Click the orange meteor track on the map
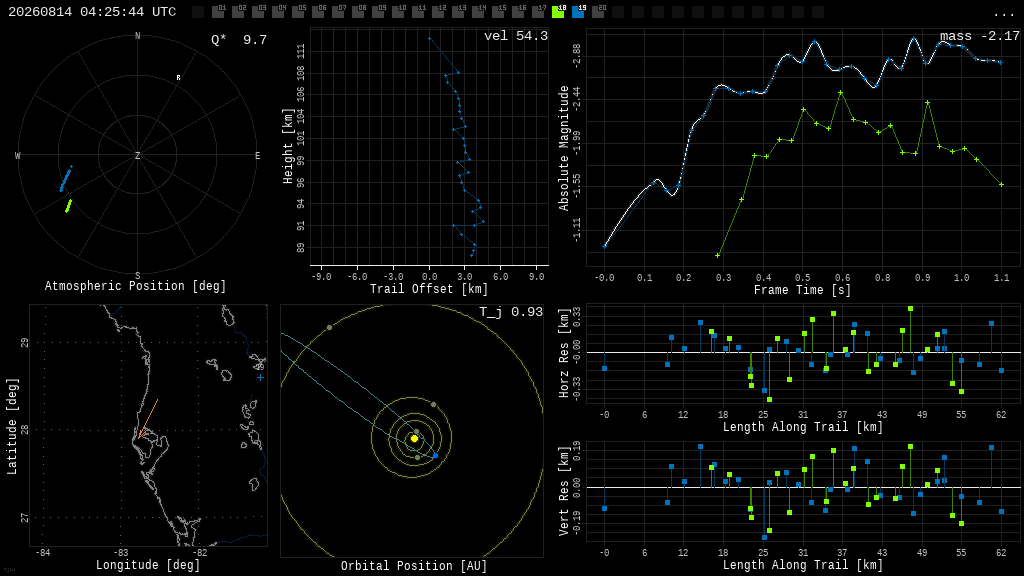The image size is (1024, 576). coord(148,419)
